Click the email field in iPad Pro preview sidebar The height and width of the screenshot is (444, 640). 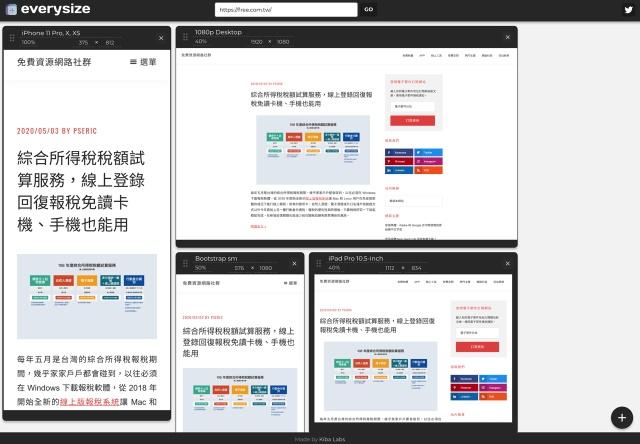click(478, 333)
